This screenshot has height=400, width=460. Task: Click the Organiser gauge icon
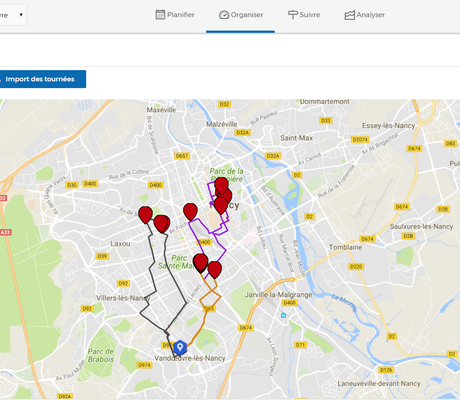[224, 15]
